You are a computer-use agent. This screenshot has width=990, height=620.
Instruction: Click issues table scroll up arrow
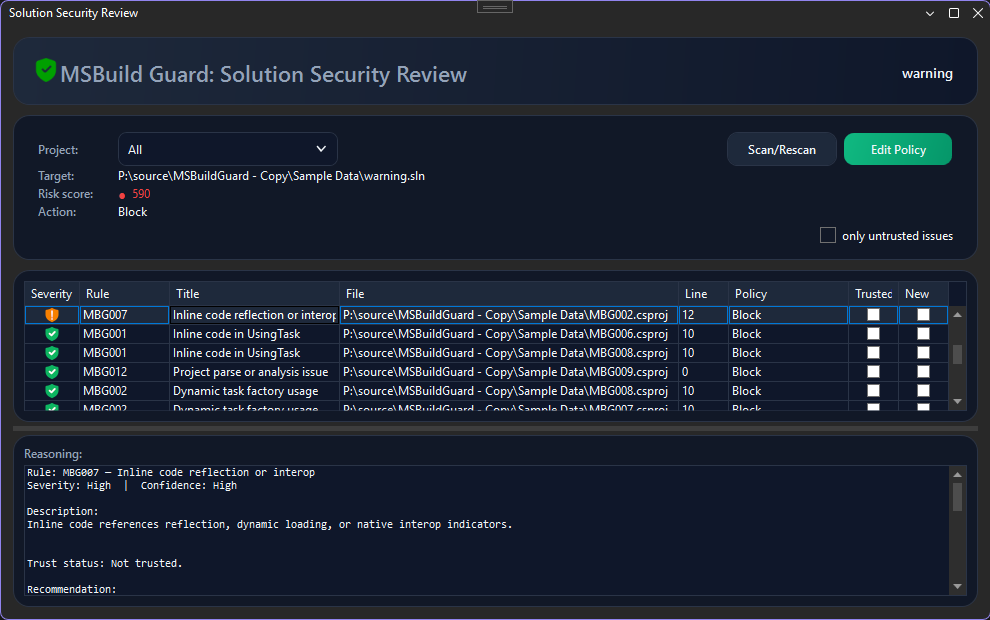click(x=957, y=314)
